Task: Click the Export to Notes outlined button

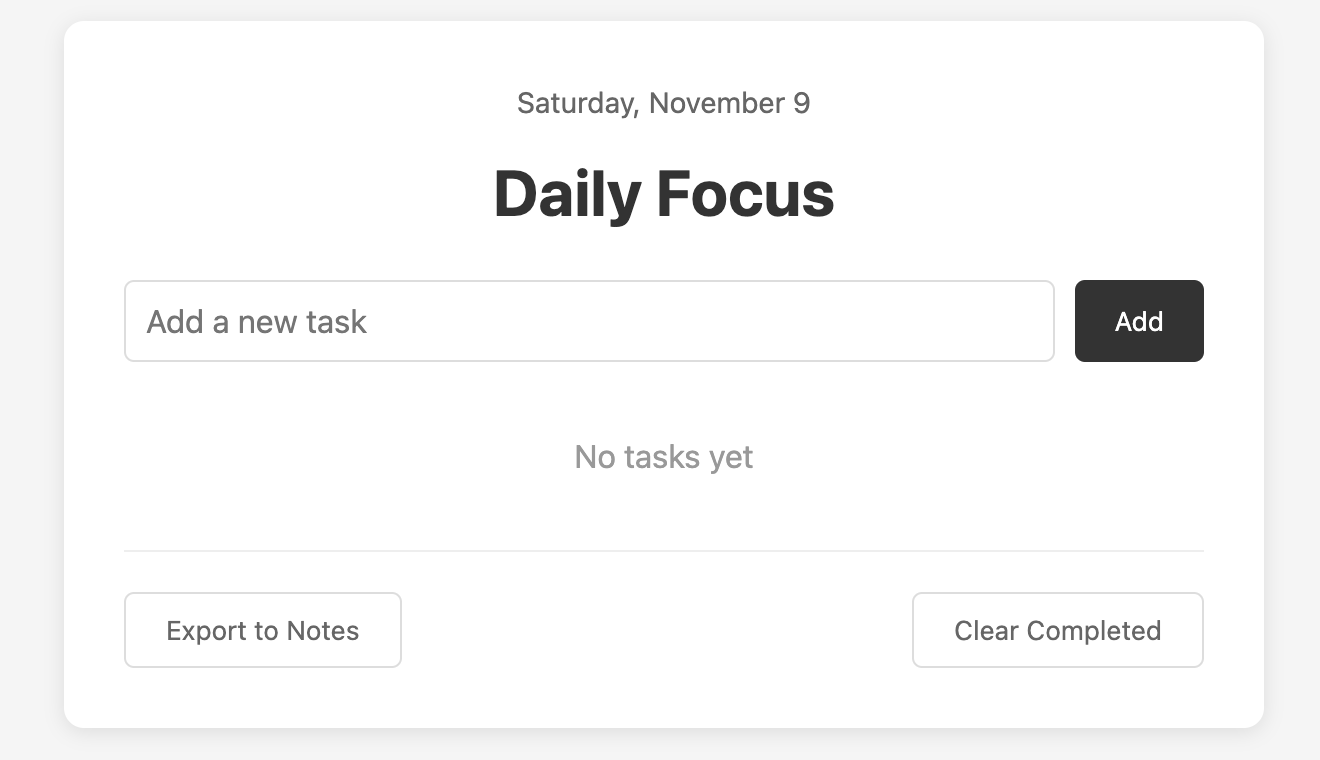Action: (262, 630)
